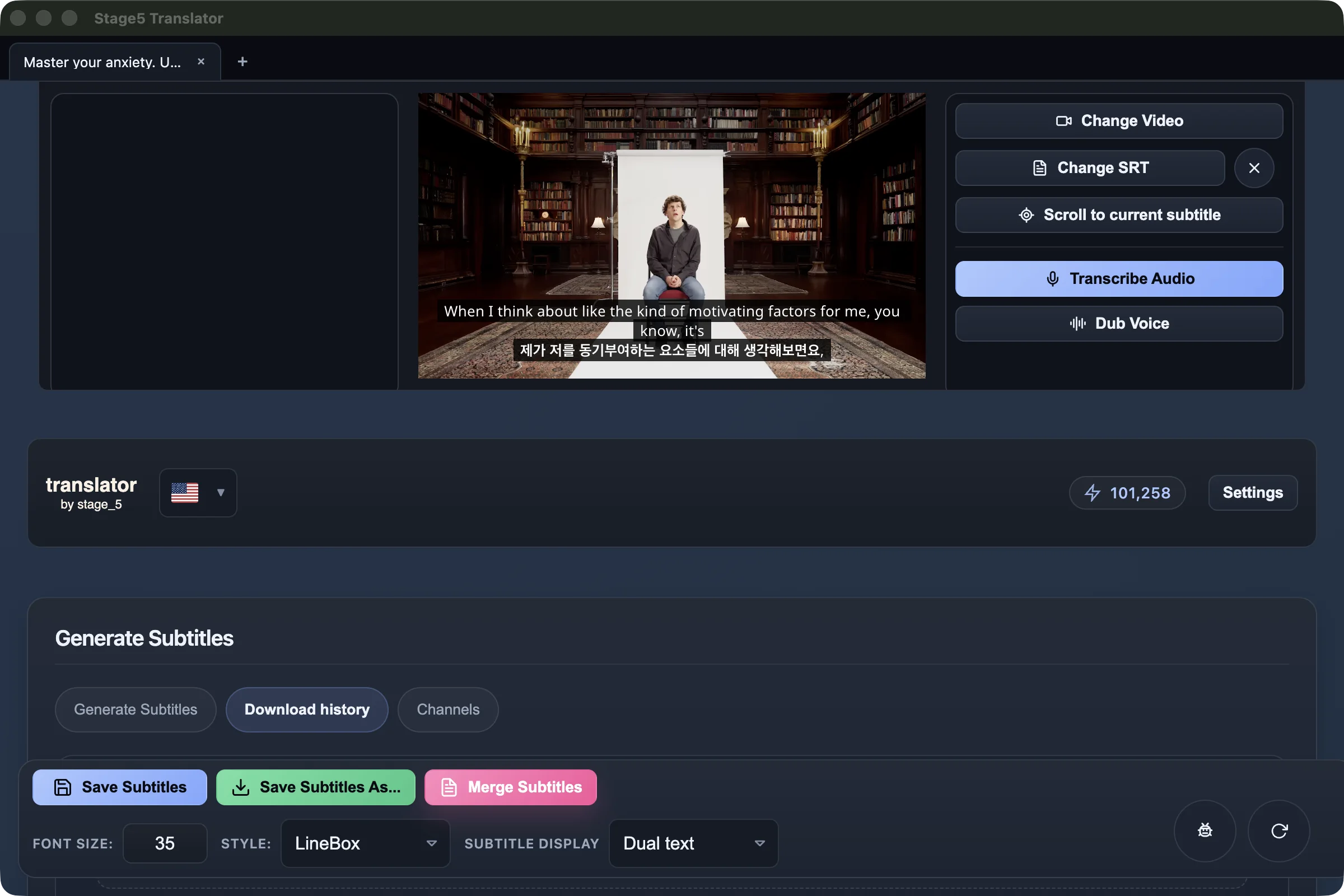1344x896 pixels.
Task: Click the target icon on Scroll to current subtitle
Action: click(1026, 215)
